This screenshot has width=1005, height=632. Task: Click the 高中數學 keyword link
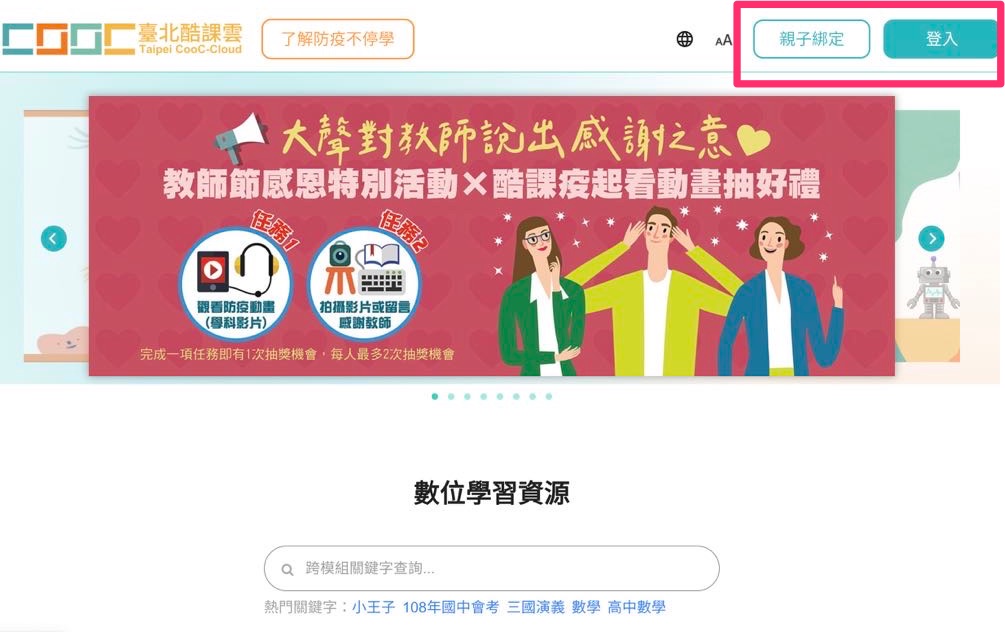click(x=636, y=607)
